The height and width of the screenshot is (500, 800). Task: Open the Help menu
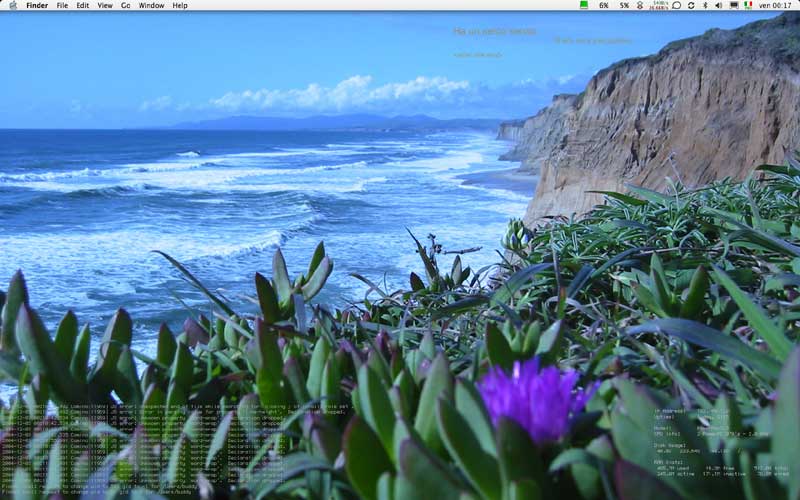[x=180, y=5]
